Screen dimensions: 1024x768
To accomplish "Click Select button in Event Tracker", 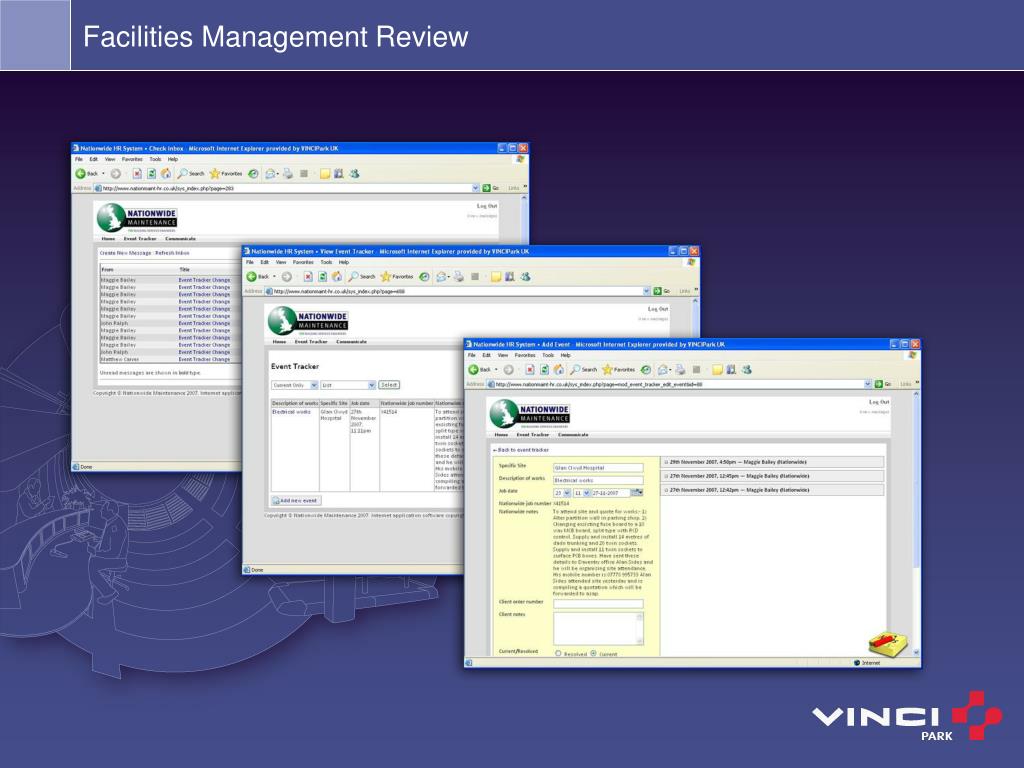I will point(389,385).
